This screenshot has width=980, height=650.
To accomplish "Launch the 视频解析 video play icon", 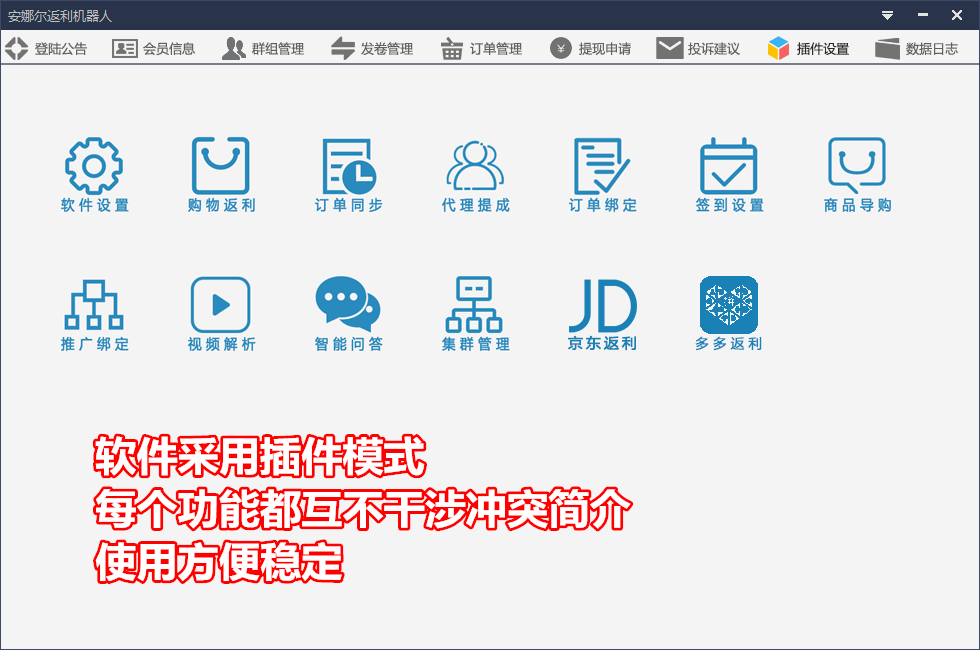I will pos(221,305).
